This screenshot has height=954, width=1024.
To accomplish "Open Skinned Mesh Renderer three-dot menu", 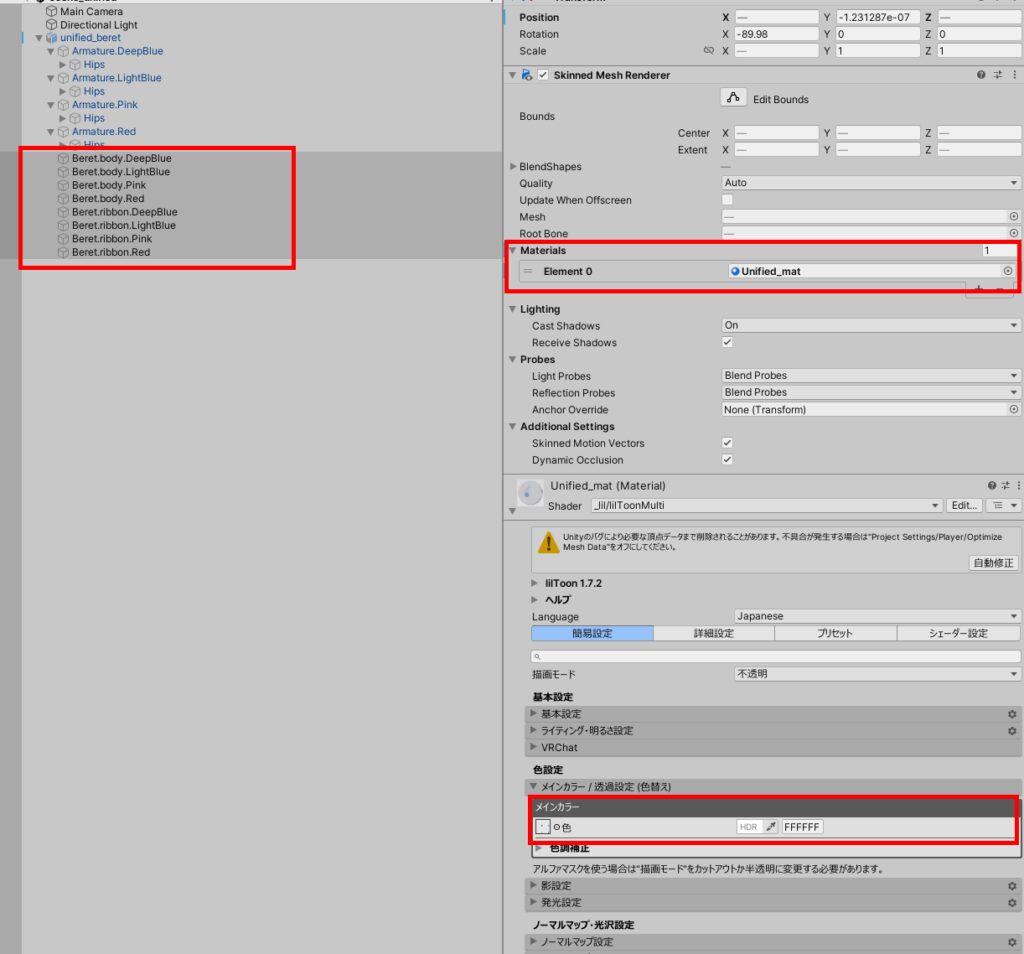I will [1015, 75].
